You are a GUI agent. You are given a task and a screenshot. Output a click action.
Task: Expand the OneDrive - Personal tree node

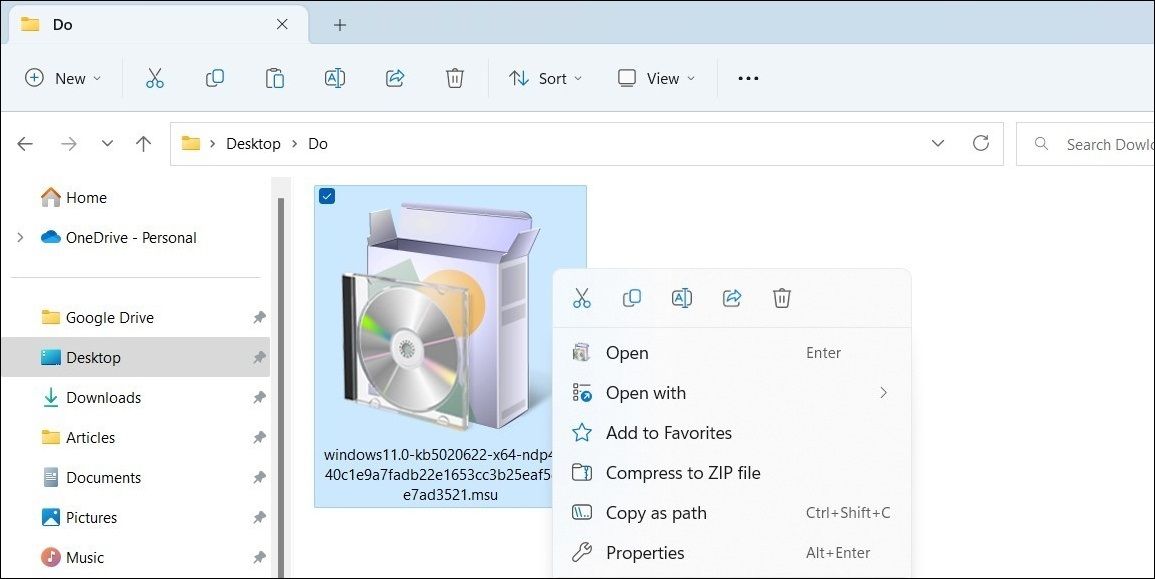tap(20, 237)
